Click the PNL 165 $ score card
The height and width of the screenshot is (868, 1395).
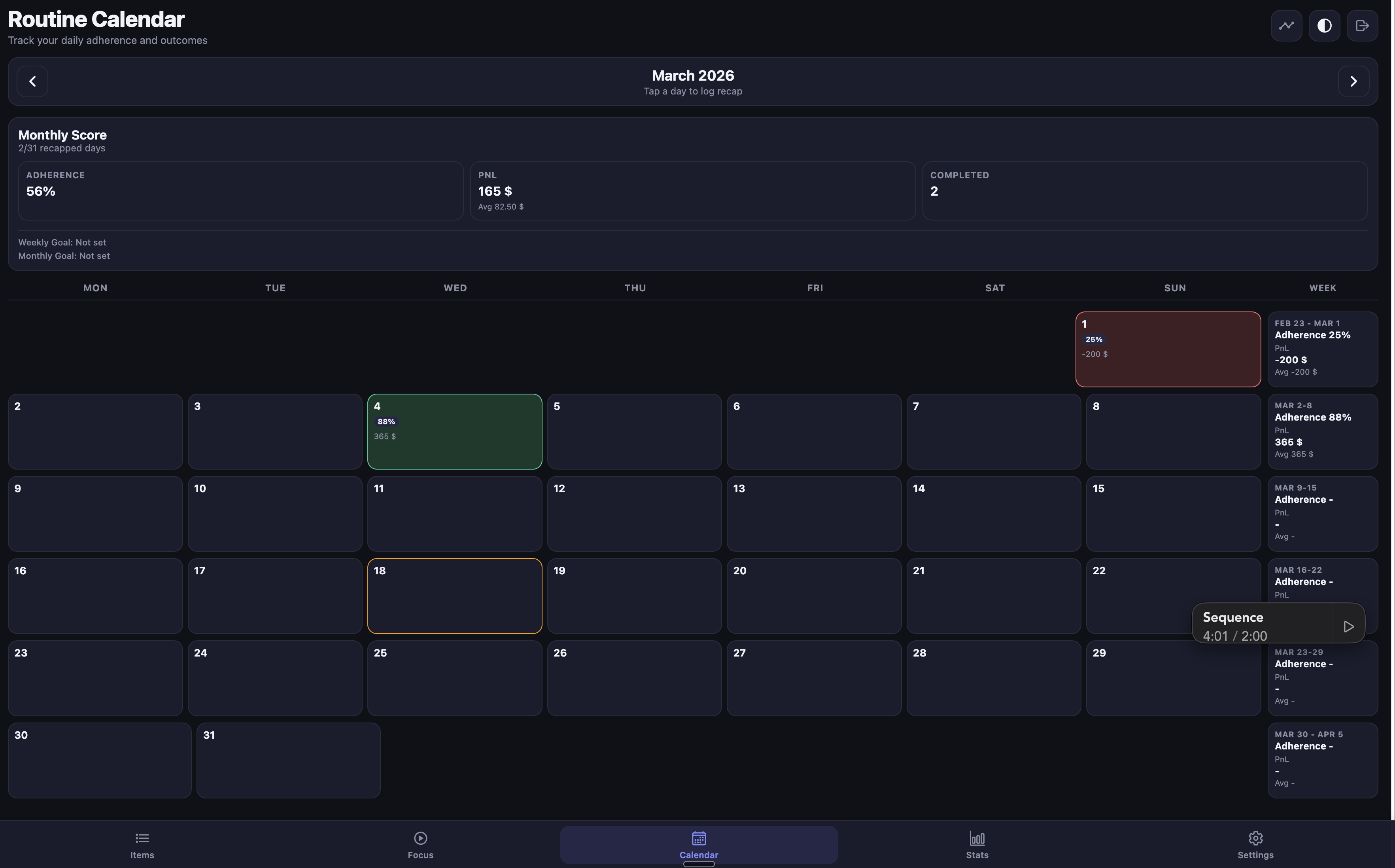[692, 191]
